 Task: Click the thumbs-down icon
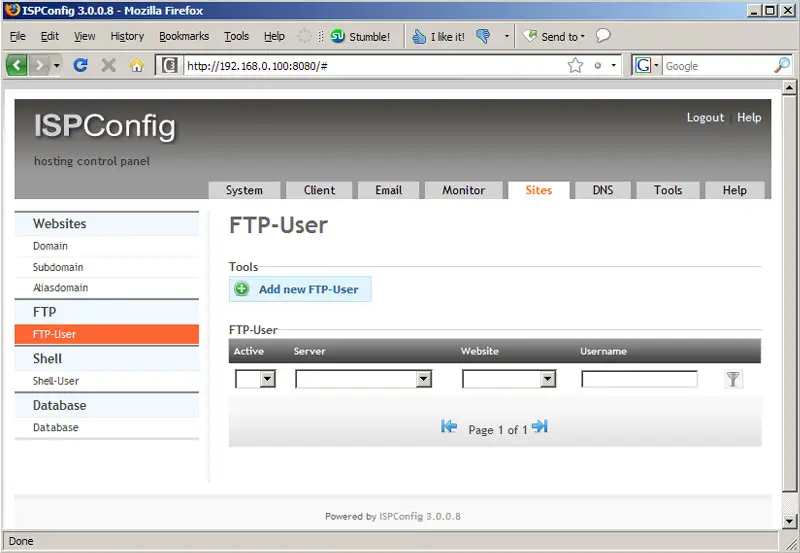tap(483, 36)
